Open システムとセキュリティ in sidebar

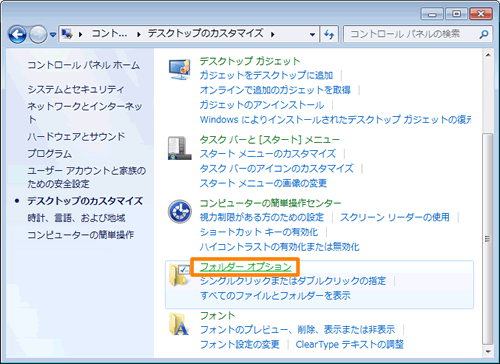coord(76,89)
